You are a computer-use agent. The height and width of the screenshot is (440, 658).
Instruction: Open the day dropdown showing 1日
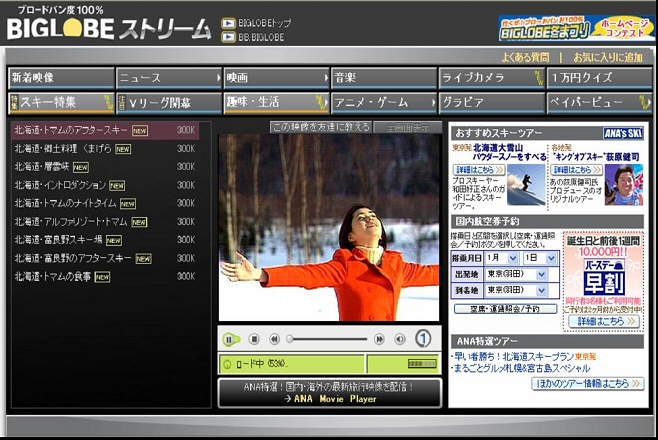click(540, 258)
